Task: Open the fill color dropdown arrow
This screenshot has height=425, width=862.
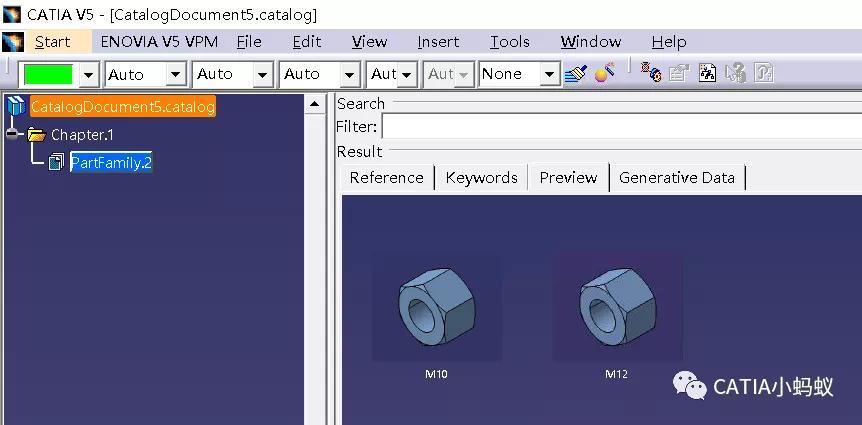Action: (x=89, y=75)
